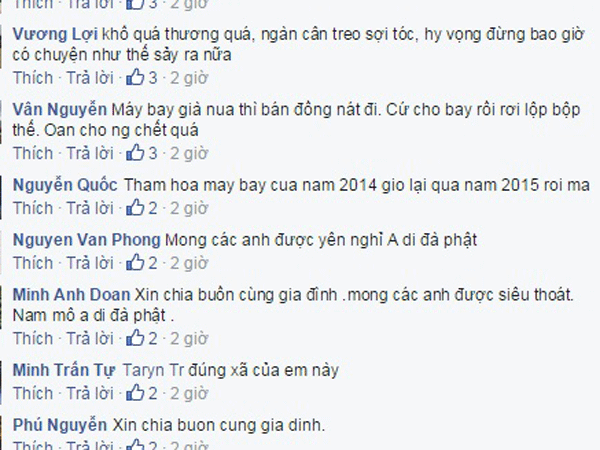The image size is (600, 450).
Task: Open Vương Lợi's profile name link
Action: click(x=55, y=34)
